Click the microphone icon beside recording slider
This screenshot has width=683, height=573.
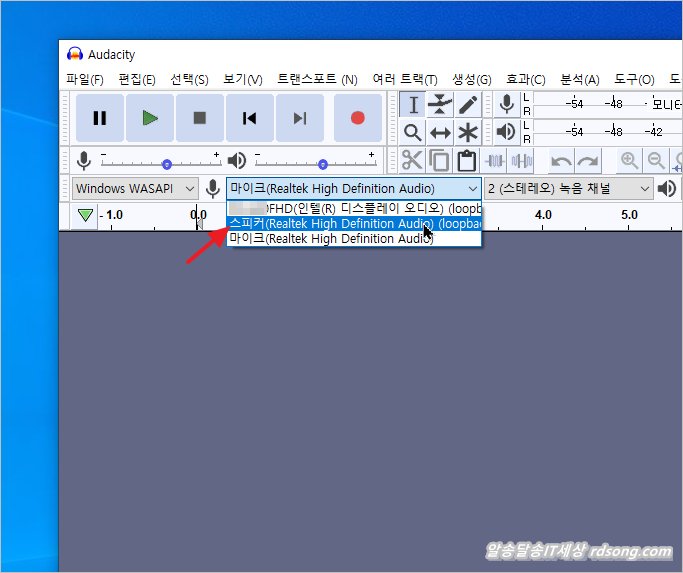(84, 161)
